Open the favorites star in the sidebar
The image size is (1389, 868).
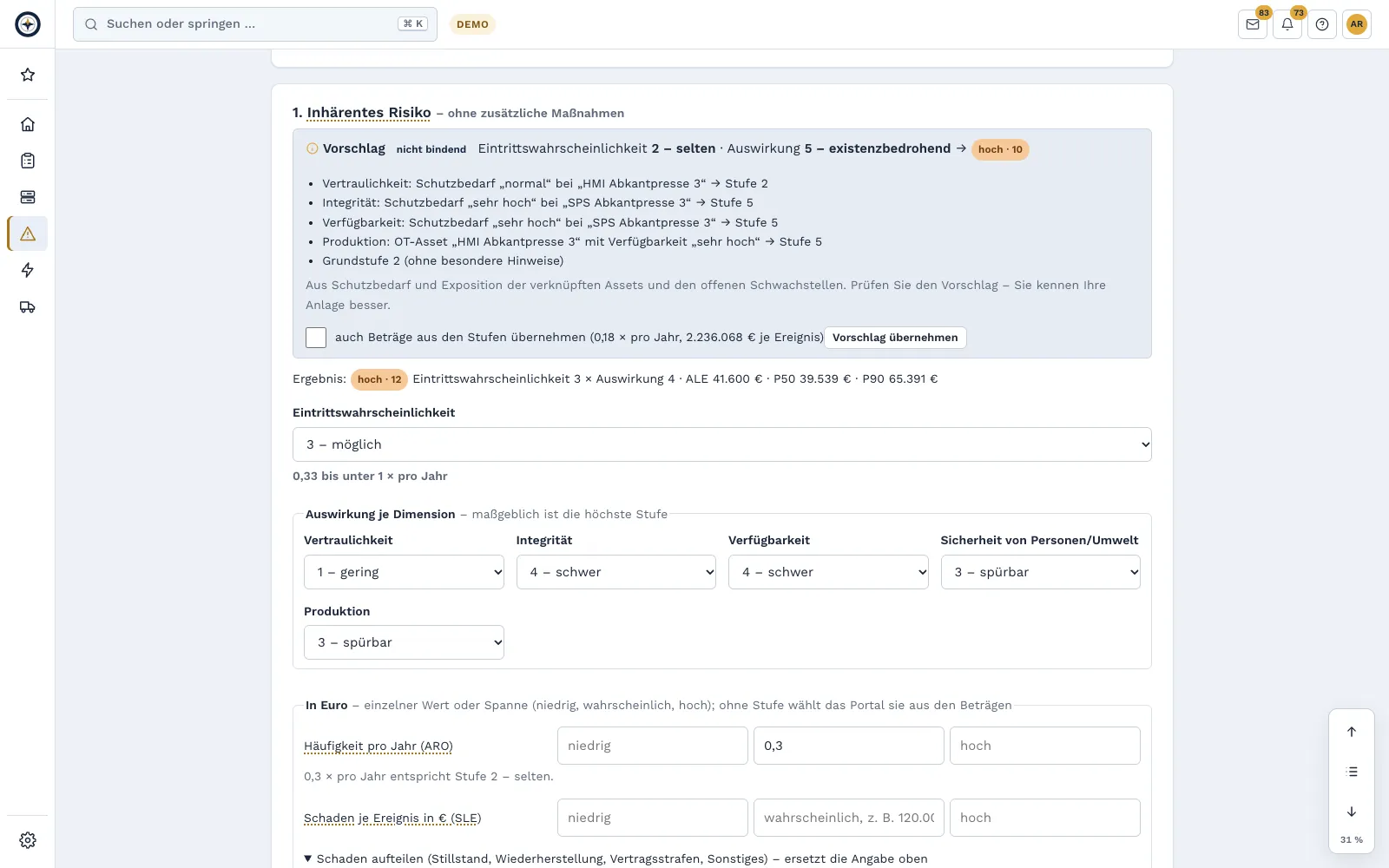(28, 75)
